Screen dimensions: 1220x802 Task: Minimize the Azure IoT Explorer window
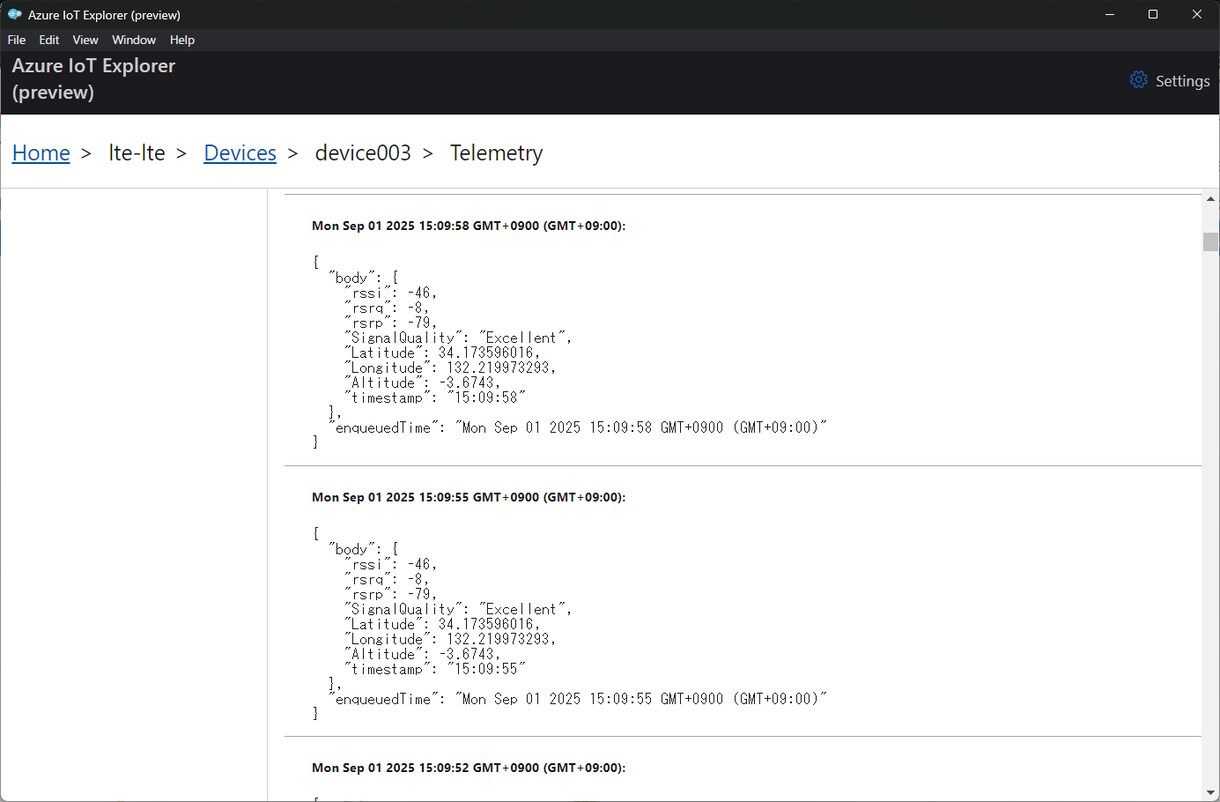click(1111, 15)
